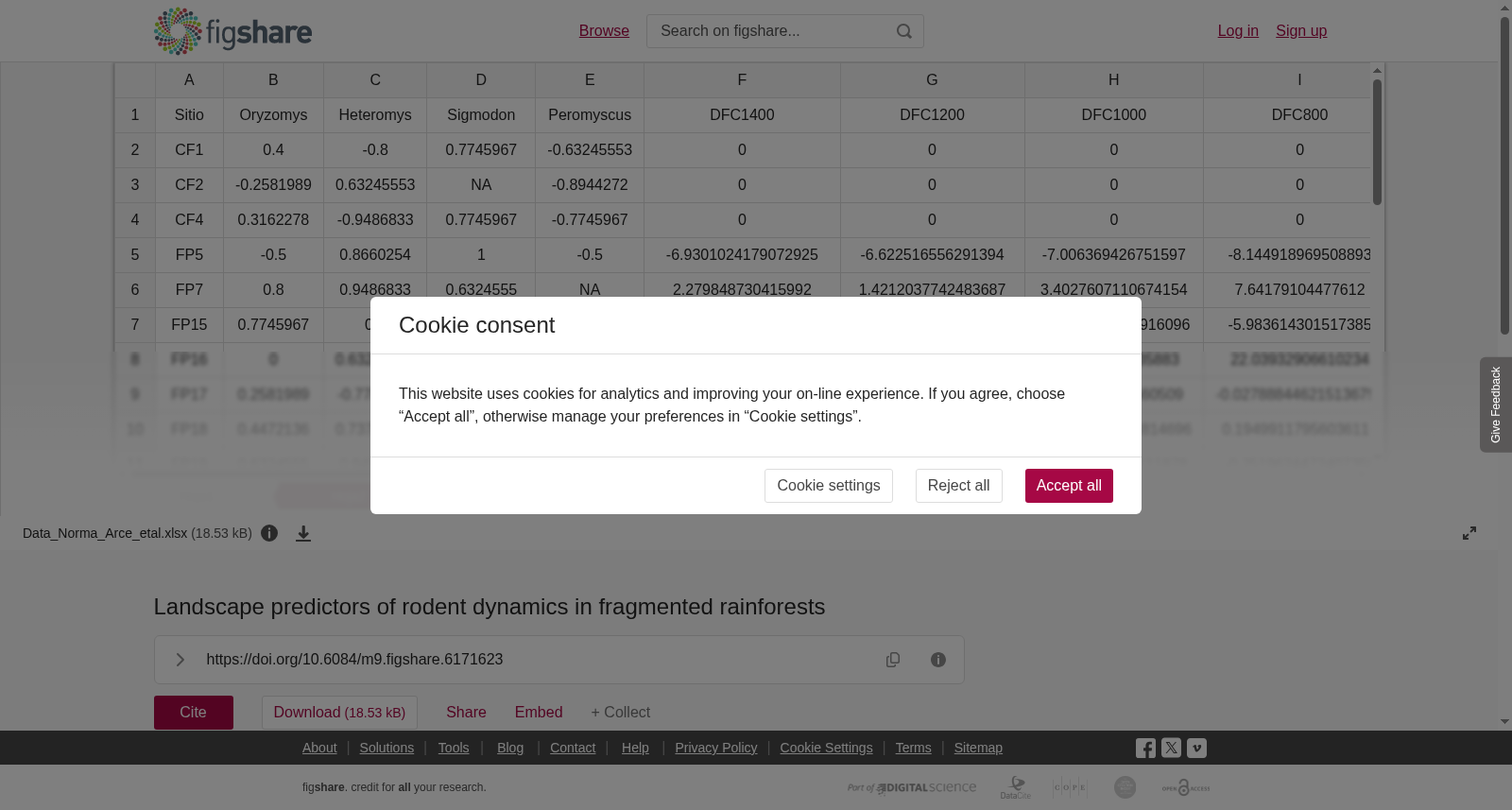Screen dimensions: 1512x810
Task: Accept all cookies
Action: coord(1069,486)
